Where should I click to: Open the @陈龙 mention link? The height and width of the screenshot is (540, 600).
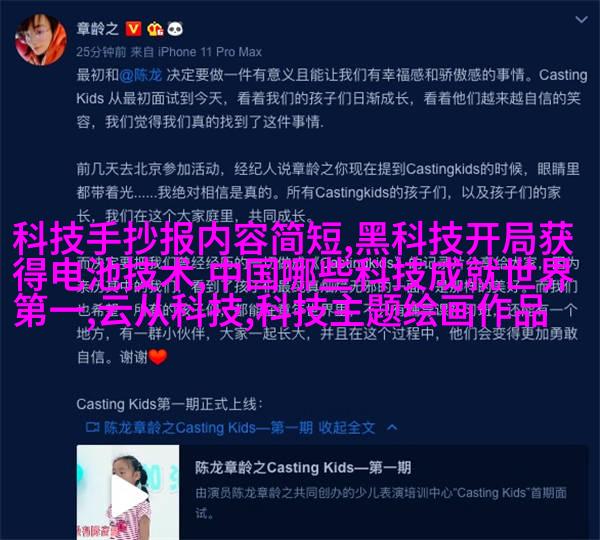(x=141, y=75)
